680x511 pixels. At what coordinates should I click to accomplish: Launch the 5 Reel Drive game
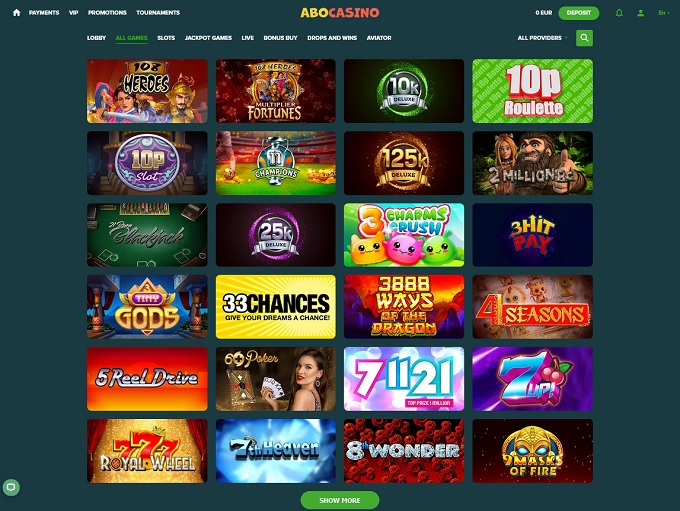click(147, 379)
